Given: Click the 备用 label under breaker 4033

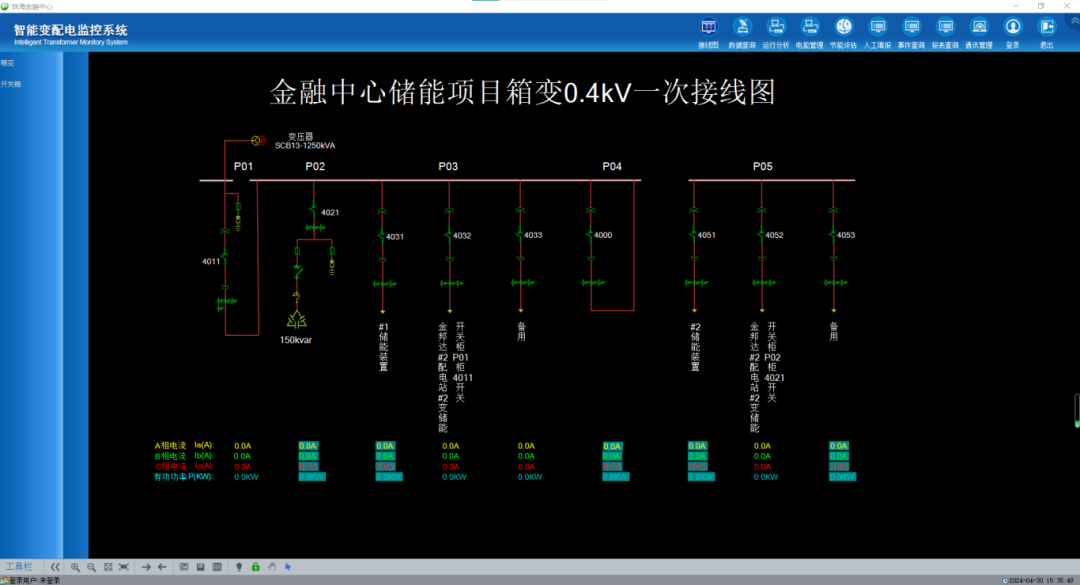Looking at the screenshot, I should coord(521,331).
